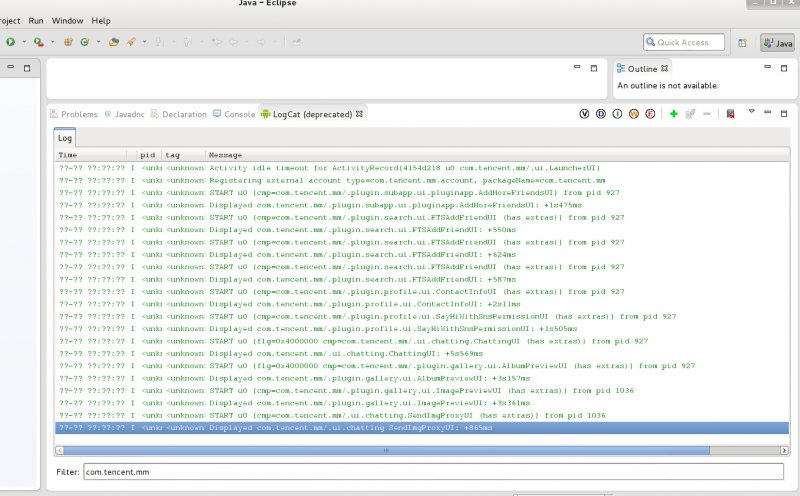Expand the external tools dropdown arrow

pyautogui.click(x=53, y=42)
